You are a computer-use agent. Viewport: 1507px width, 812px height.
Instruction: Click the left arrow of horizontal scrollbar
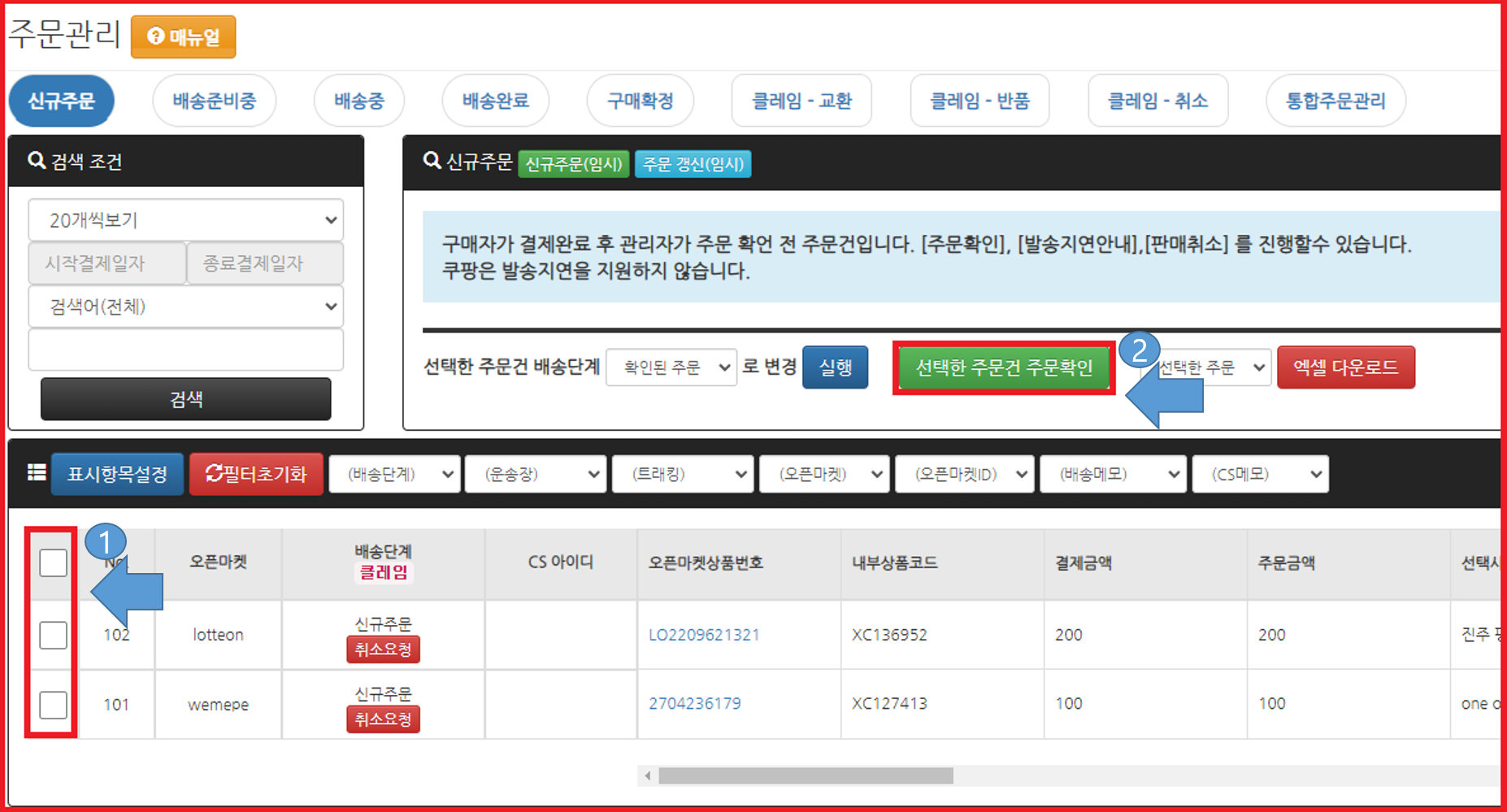tap(648, 776)
